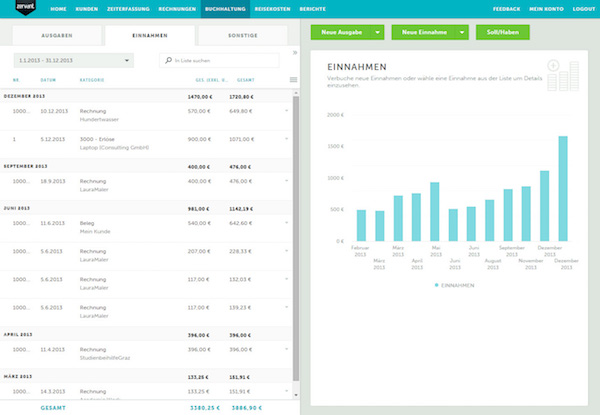Select the StudienbeihilfeGraz invoice row
The height and width of the screenshot is (415, 600).
[146, 355]
